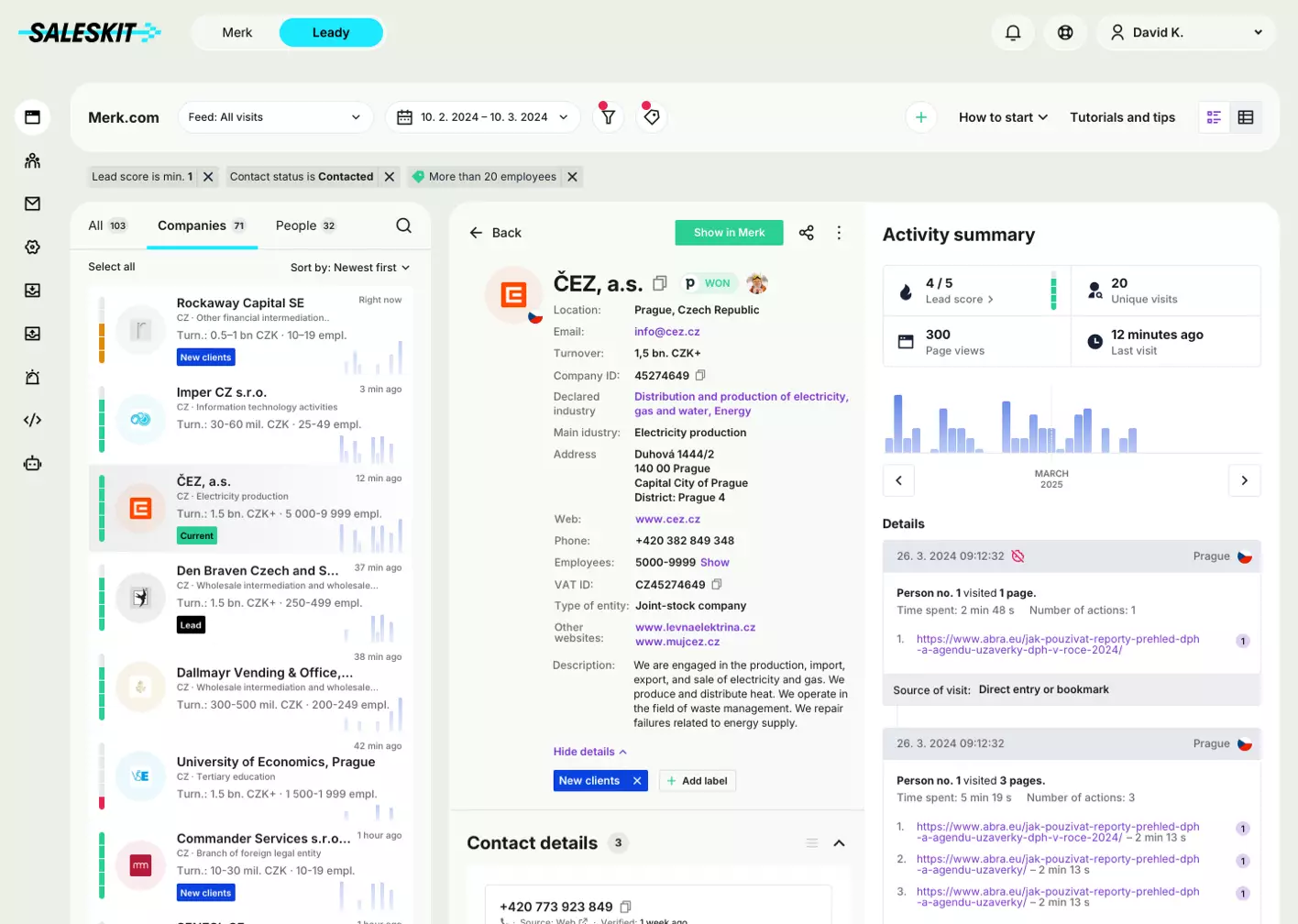
Task: Remove the New clients label
Action: tap(637, 781)
